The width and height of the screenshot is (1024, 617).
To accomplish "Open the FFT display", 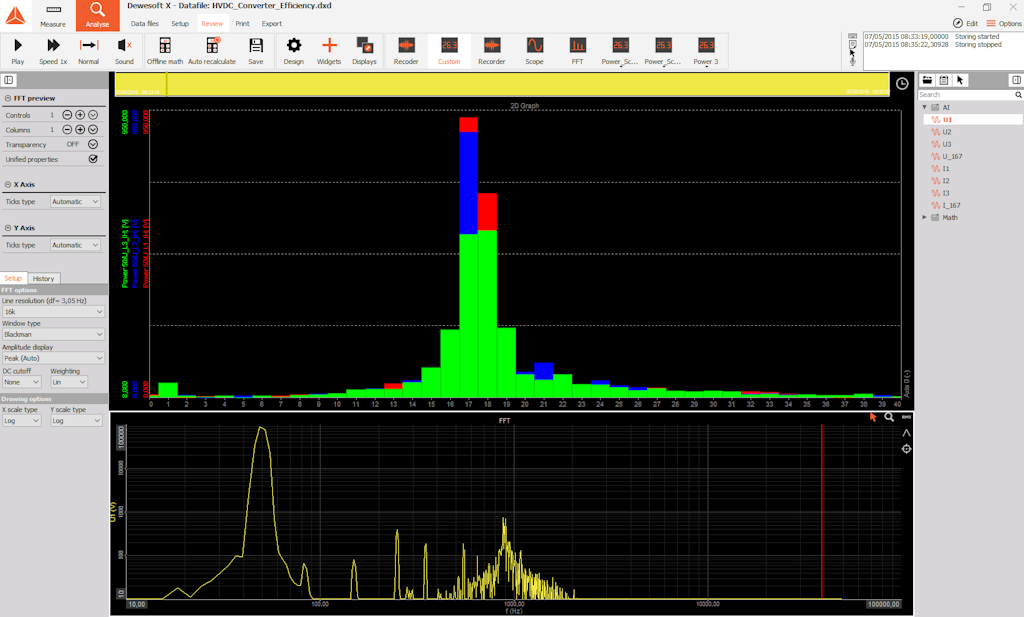I will pos(577,51).
